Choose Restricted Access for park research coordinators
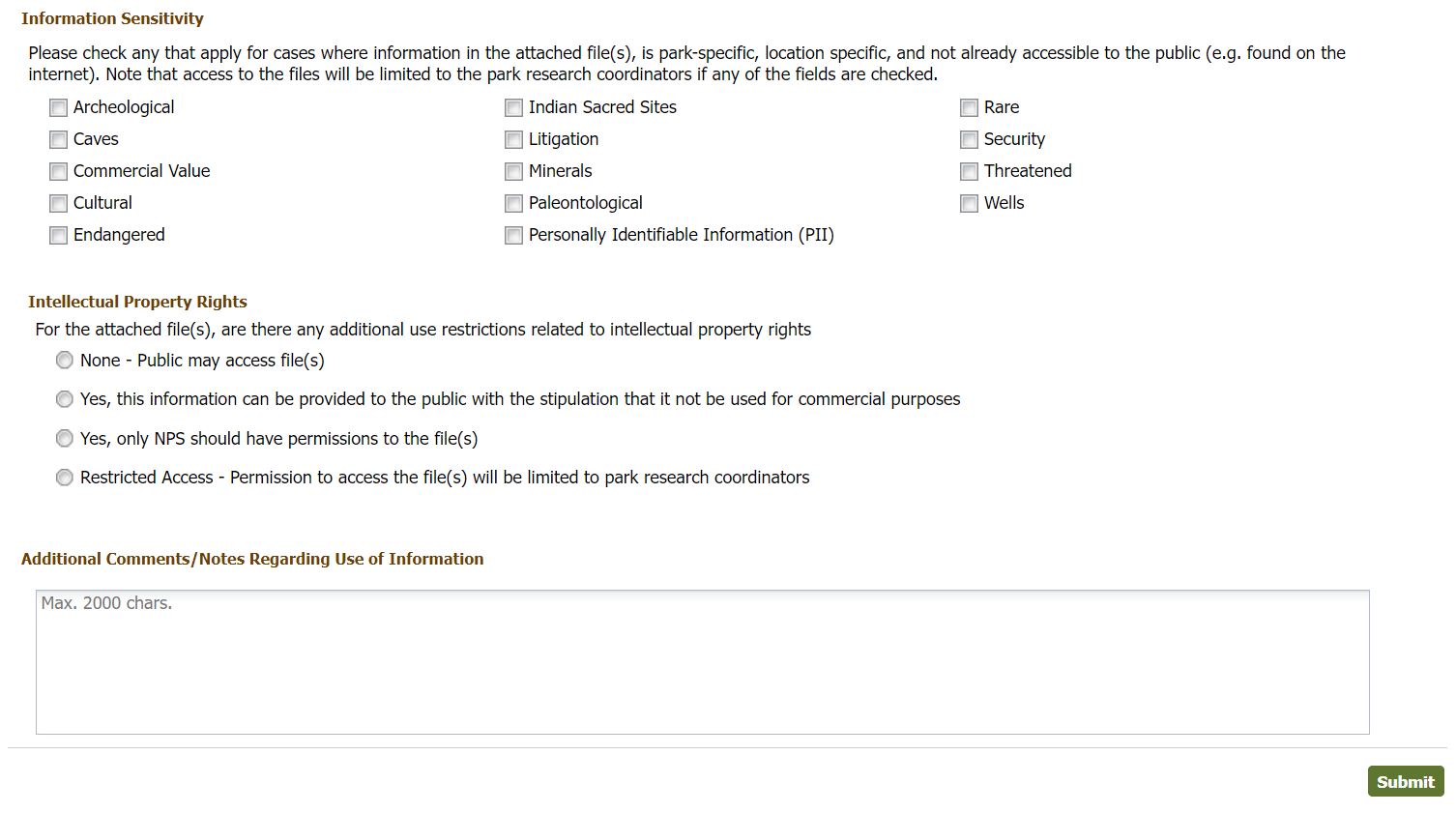Image resolution: width=1456 pixels, height=813 pixels. click(x=65, y=477)
